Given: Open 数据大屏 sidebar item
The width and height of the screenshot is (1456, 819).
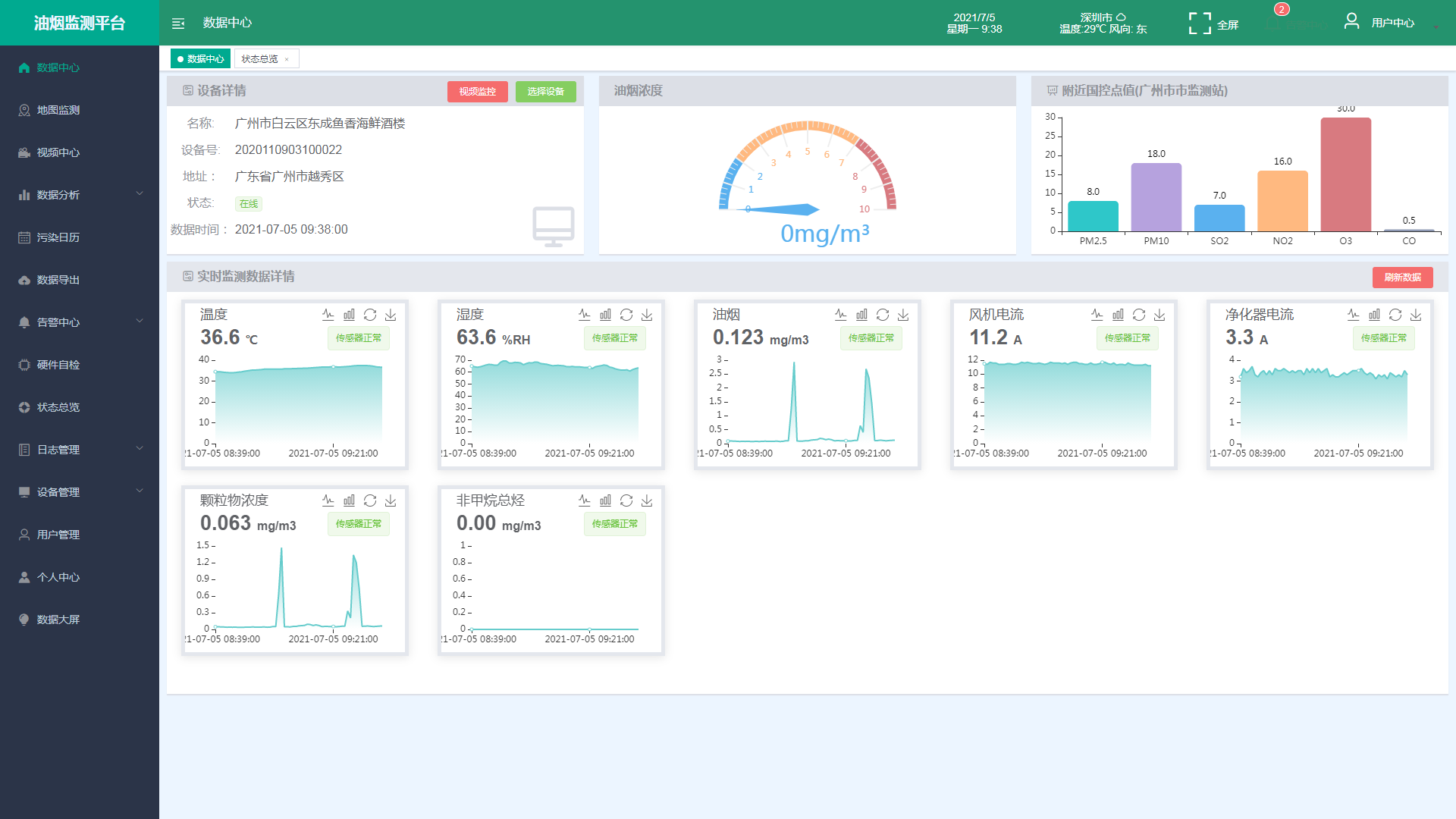Looking at the screenshot, I should [80, 620].
